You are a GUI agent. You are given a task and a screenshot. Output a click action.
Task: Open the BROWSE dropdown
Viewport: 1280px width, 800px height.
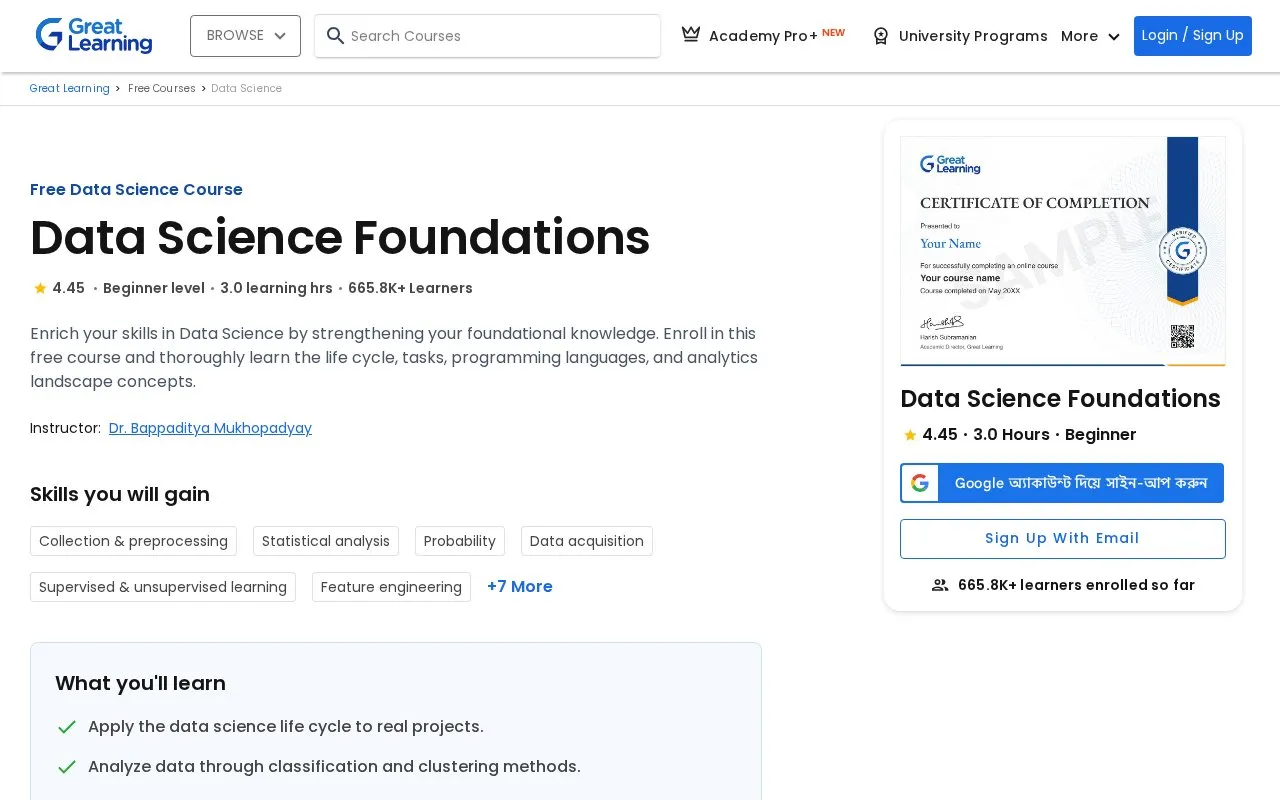pos(245,36)
